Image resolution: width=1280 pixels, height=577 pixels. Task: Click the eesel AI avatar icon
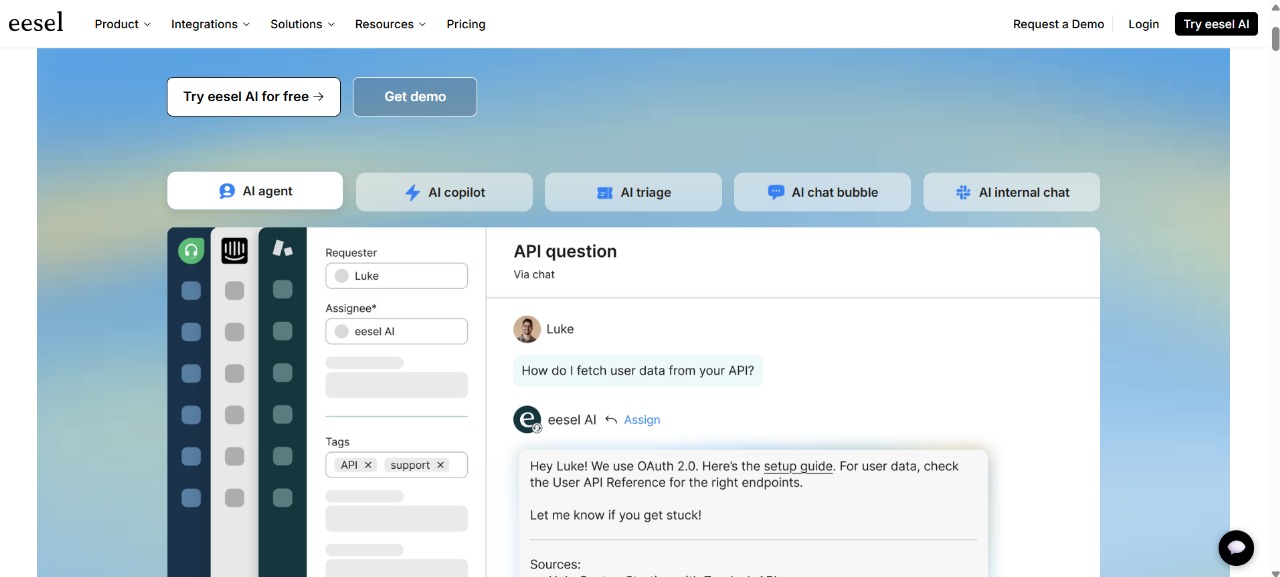point(527,420)
